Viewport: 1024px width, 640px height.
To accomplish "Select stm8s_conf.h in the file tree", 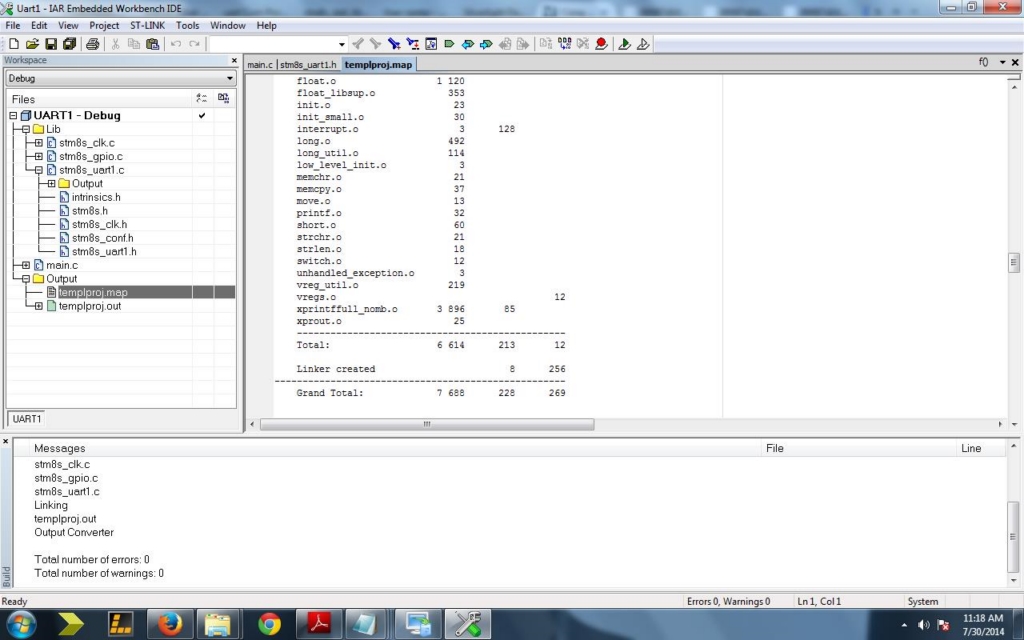I will coord(102,238).
